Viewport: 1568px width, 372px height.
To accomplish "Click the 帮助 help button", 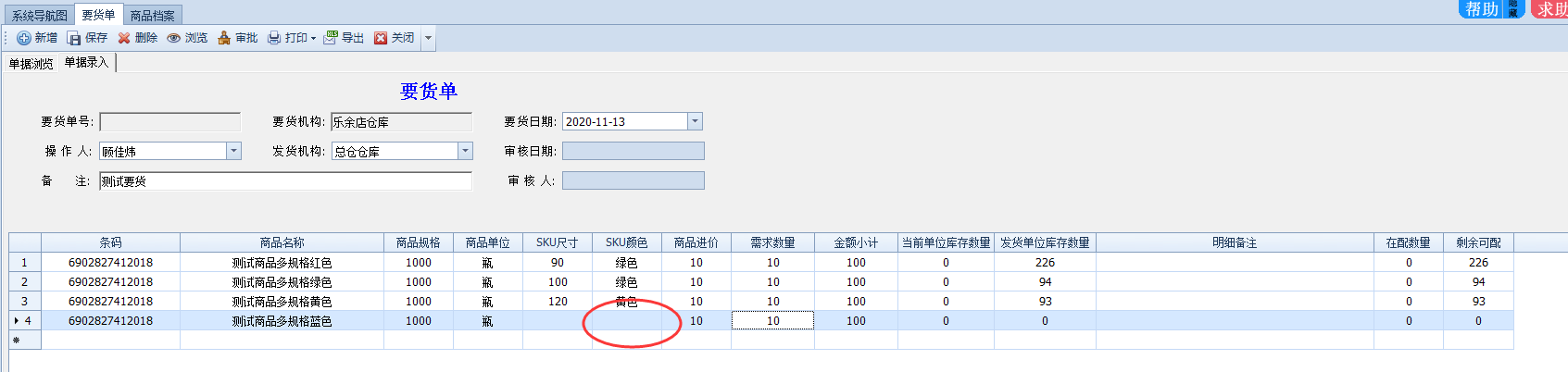I will coord(1482,8).
